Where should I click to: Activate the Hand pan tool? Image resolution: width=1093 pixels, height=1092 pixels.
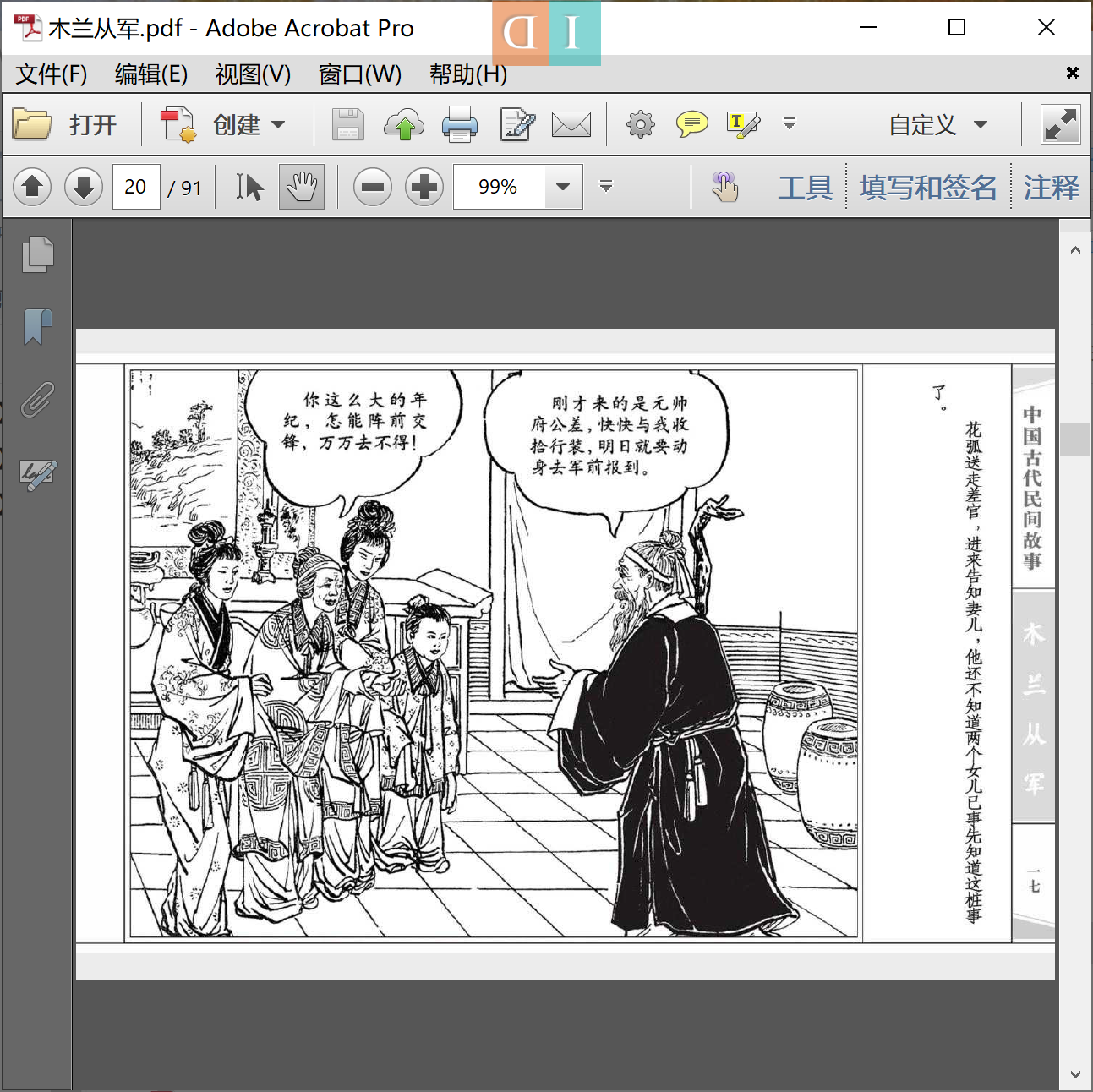coord(302,187)
